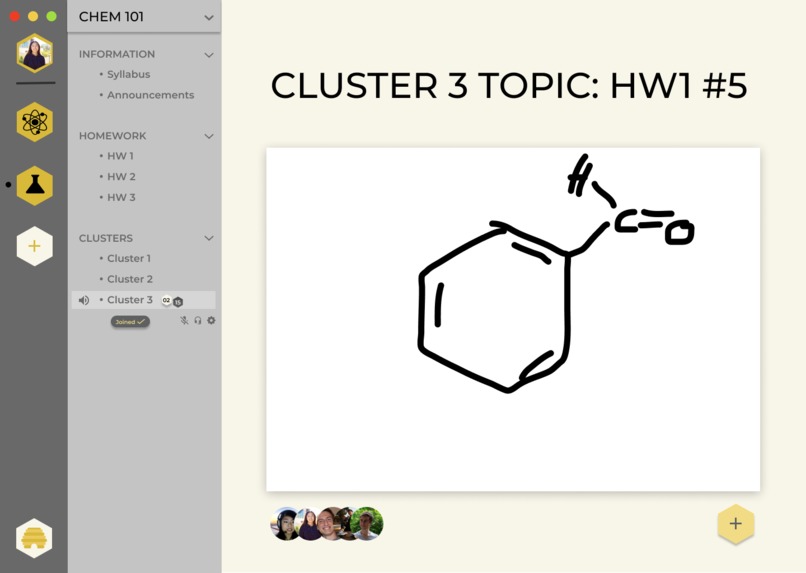
Task: Open the HW 3 channel
Action: [121, 197]
